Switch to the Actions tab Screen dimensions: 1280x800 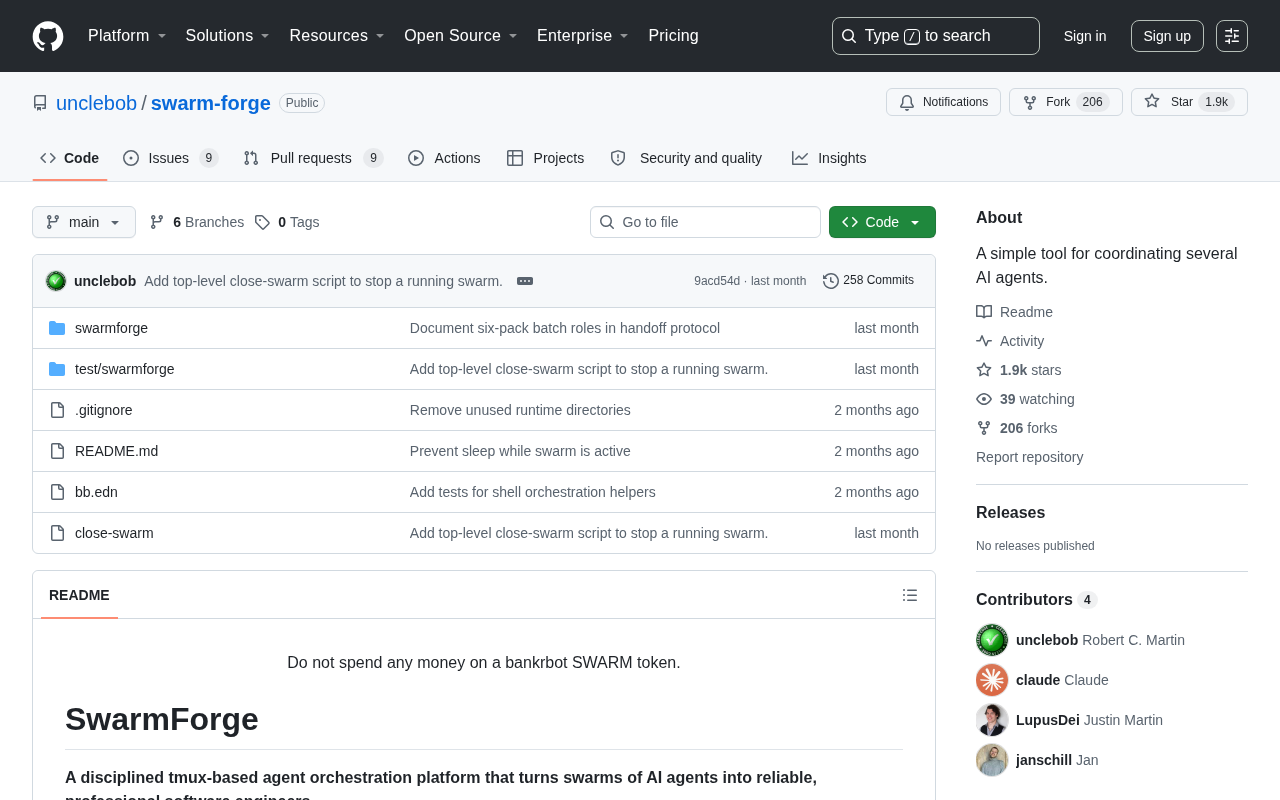pyautogui.click(x=444, y=158)
